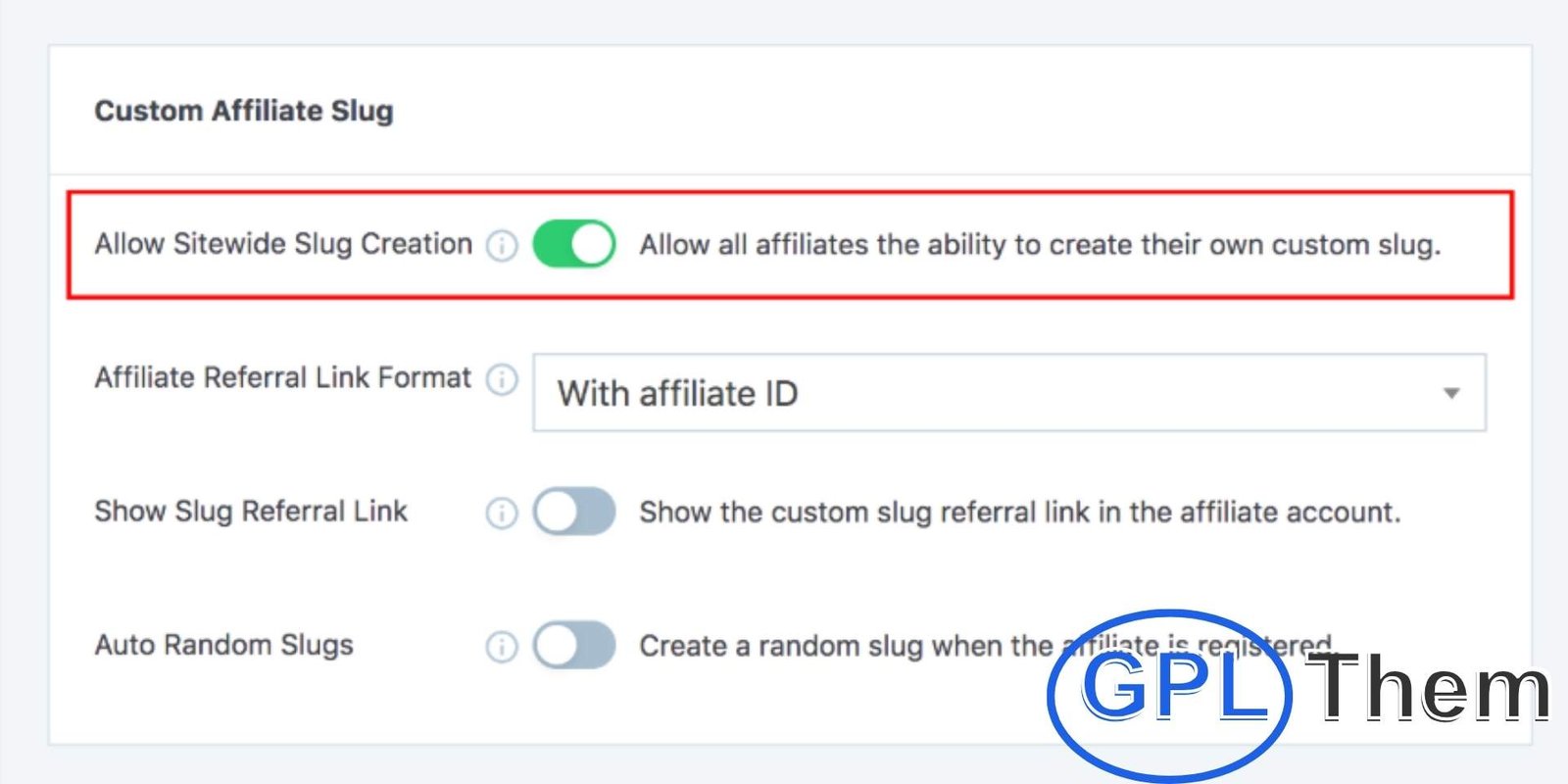This screenshot has width=1568, height=784.
Task: Click the 'Auto Random Slugs' label
Action: coord(223,645)
